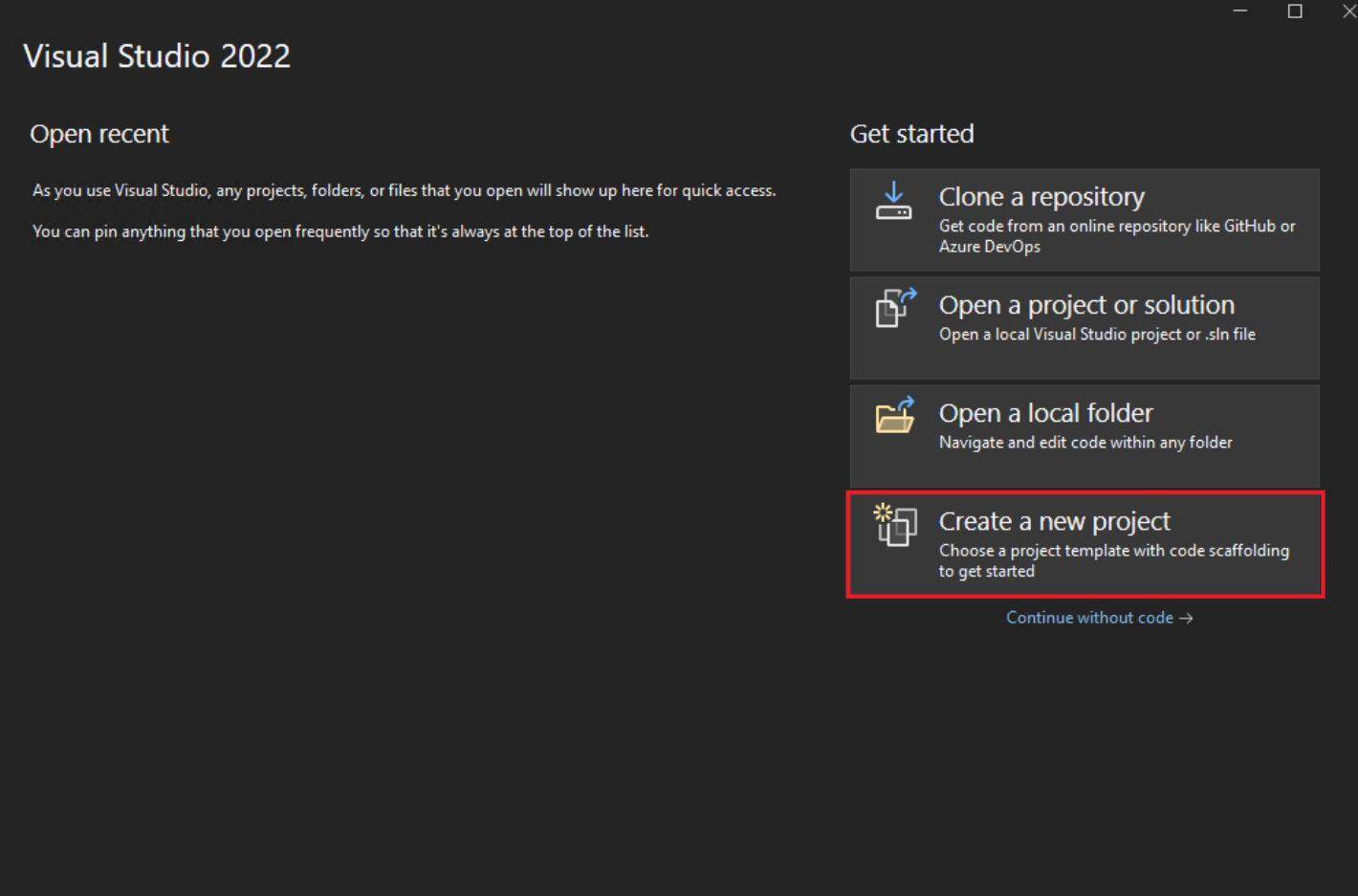The width and height of the screenshot is (1358, 896).
Task: Start with Create a new project
Action: 1084,544
